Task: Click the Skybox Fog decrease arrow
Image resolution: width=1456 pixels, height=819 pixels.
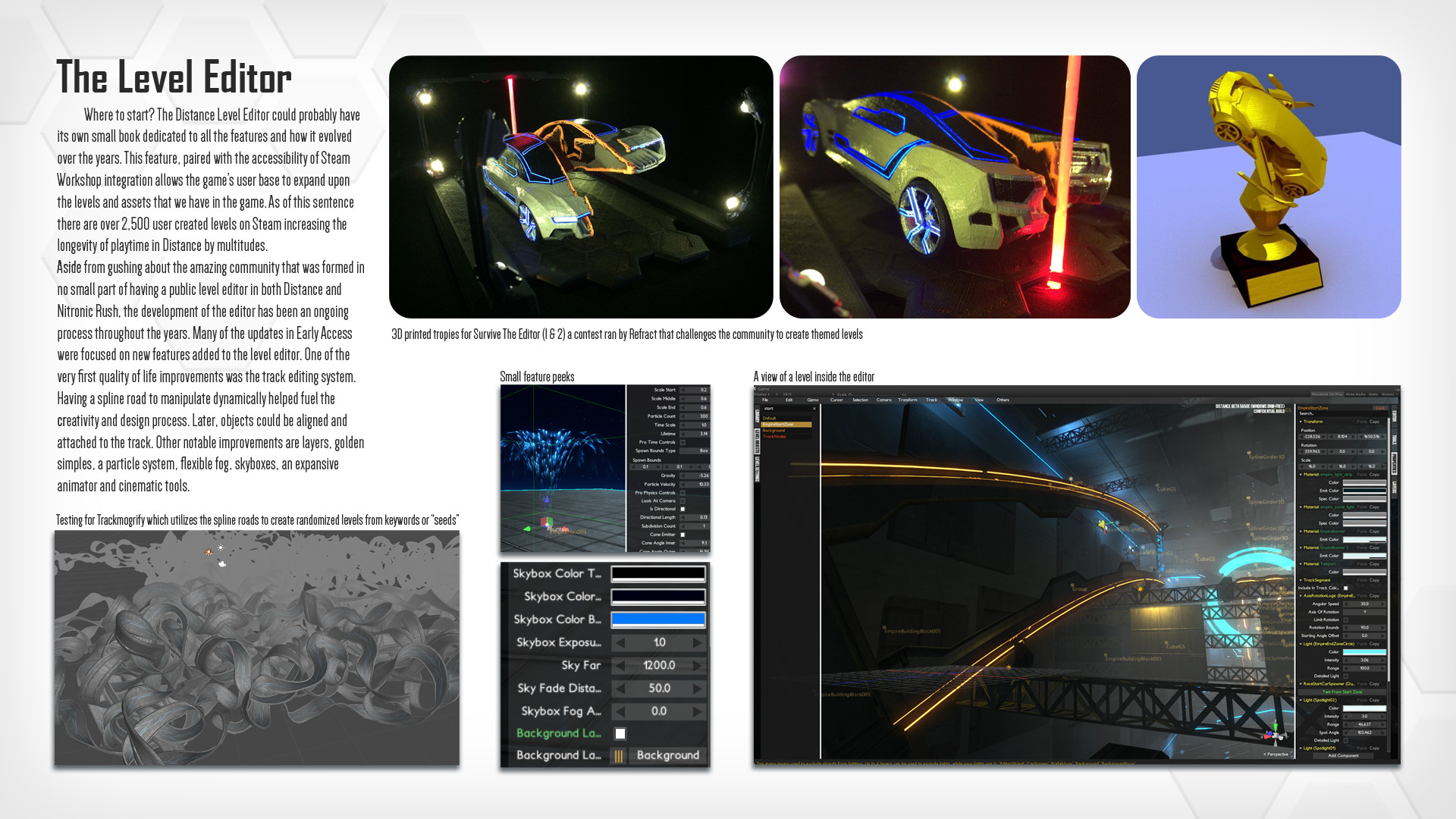Action: [x=620, y=711]
